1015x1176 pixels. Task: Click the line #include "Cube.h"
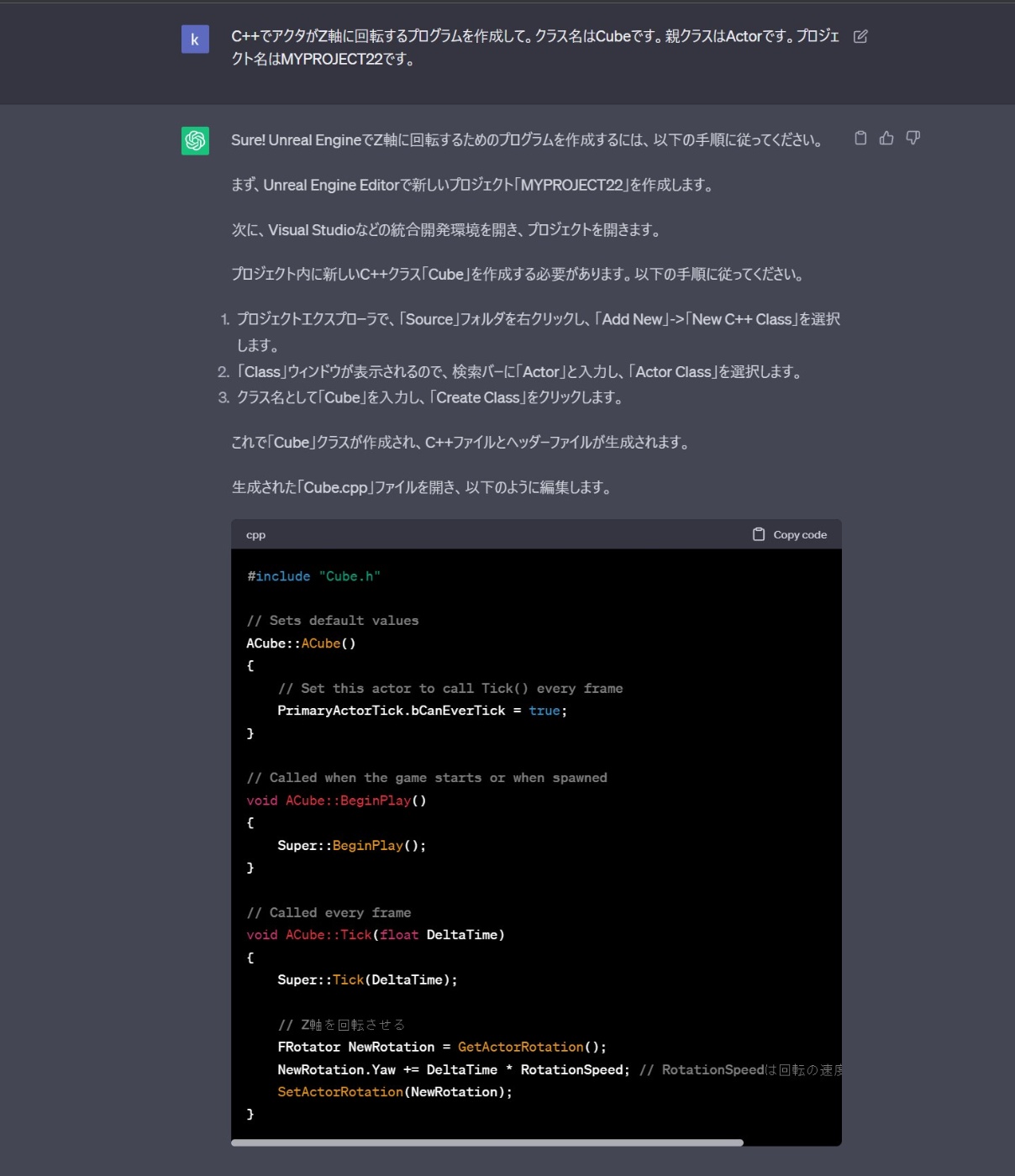pyautogui.click(x=313, y=576)
